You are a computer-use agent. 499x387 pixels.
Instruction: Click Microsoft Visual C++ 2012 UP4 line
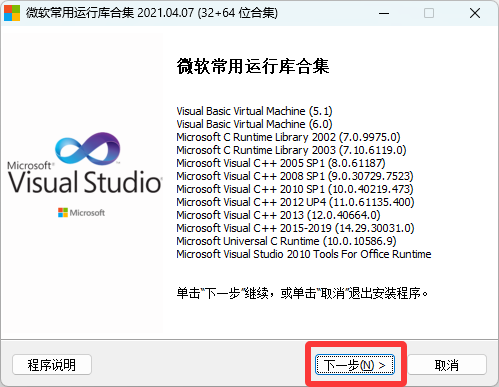point(295,202)
